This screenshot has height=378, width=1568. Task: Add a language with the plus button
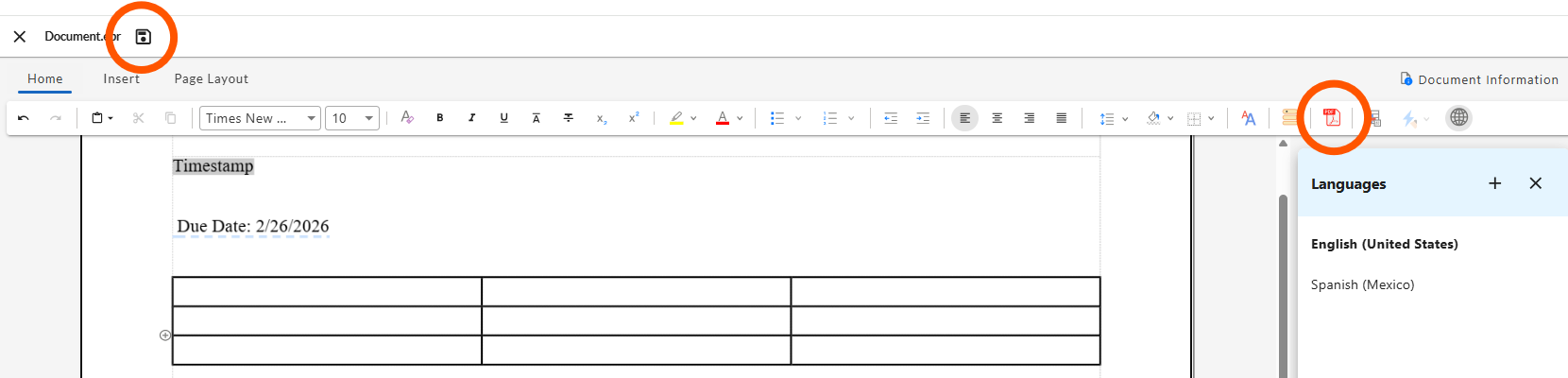(1495, 183)
